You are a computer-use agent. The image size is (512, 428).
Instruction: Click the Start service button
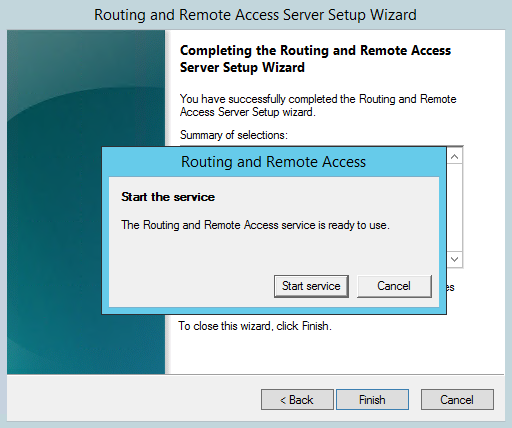311,286
